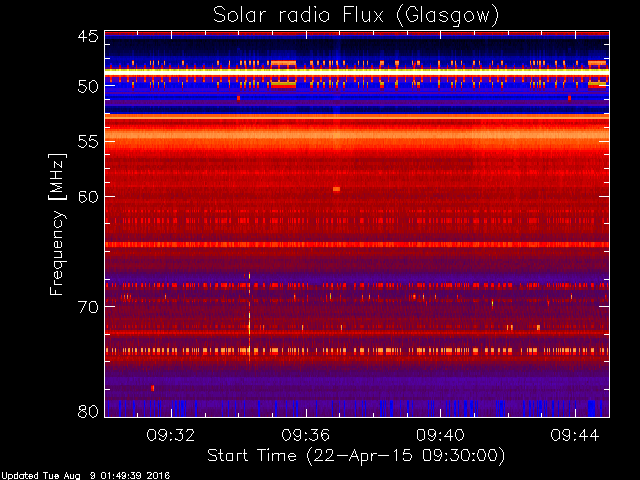Click the small red spot near 78 MHz

coord(153,388)
